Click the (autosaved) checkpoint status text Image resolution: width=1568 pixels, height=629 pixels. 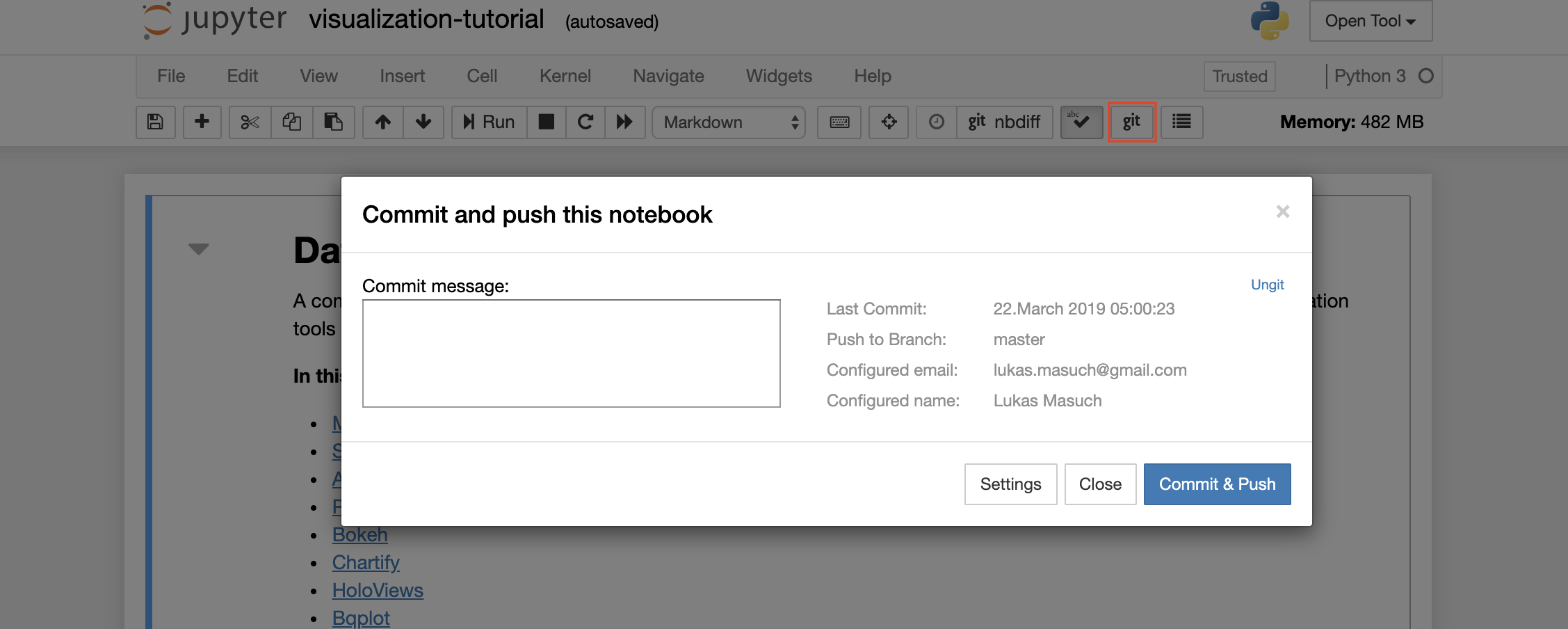pyautogui.click(x=612, y=22)
